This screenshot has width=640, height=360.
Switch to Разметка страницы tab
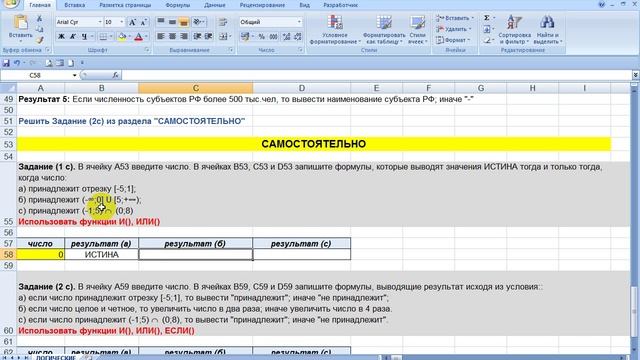125,5
